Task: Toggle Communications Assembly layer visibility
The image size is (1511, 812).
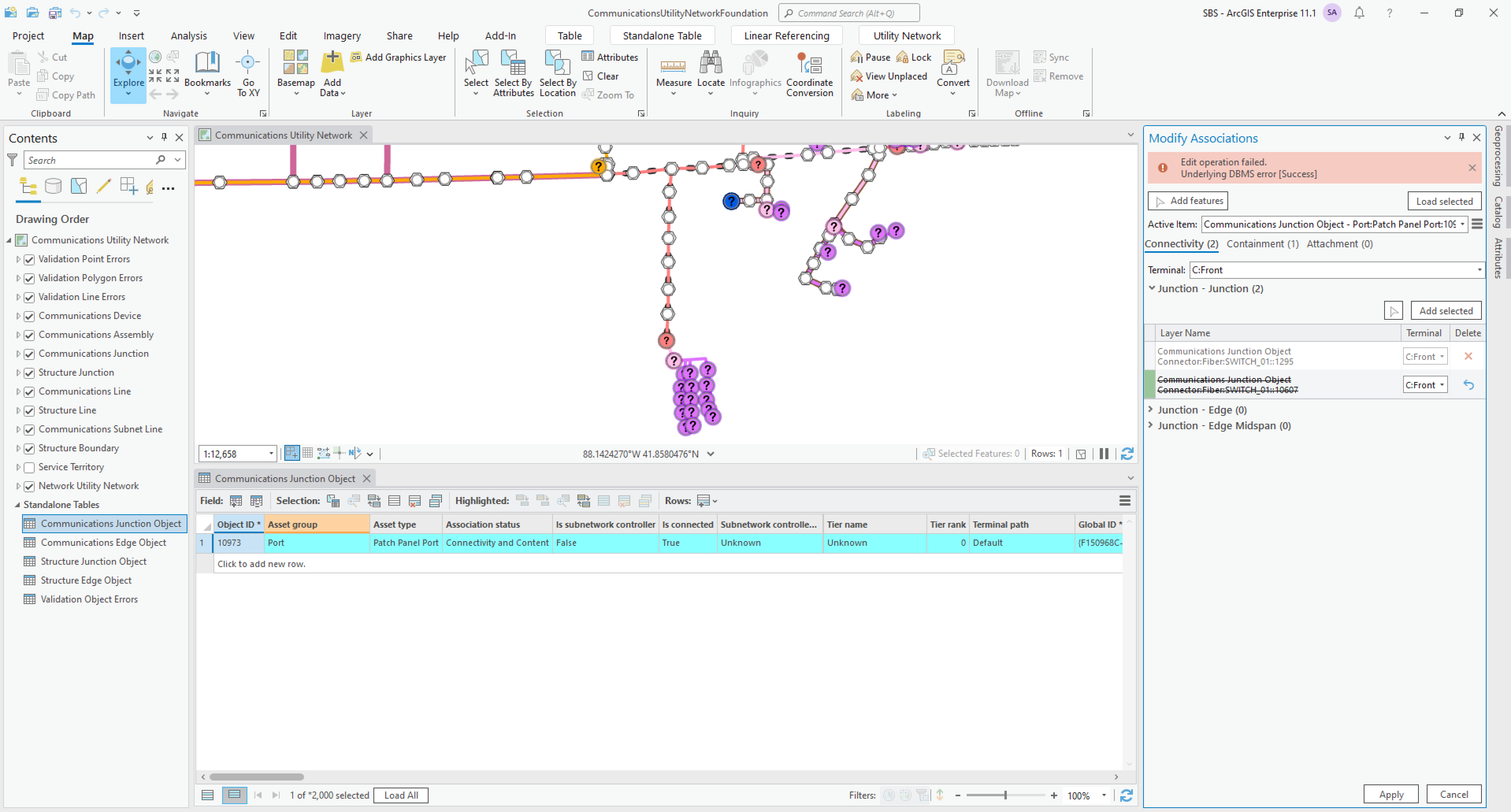Action: pyautogui.click(x=29, y=335)
